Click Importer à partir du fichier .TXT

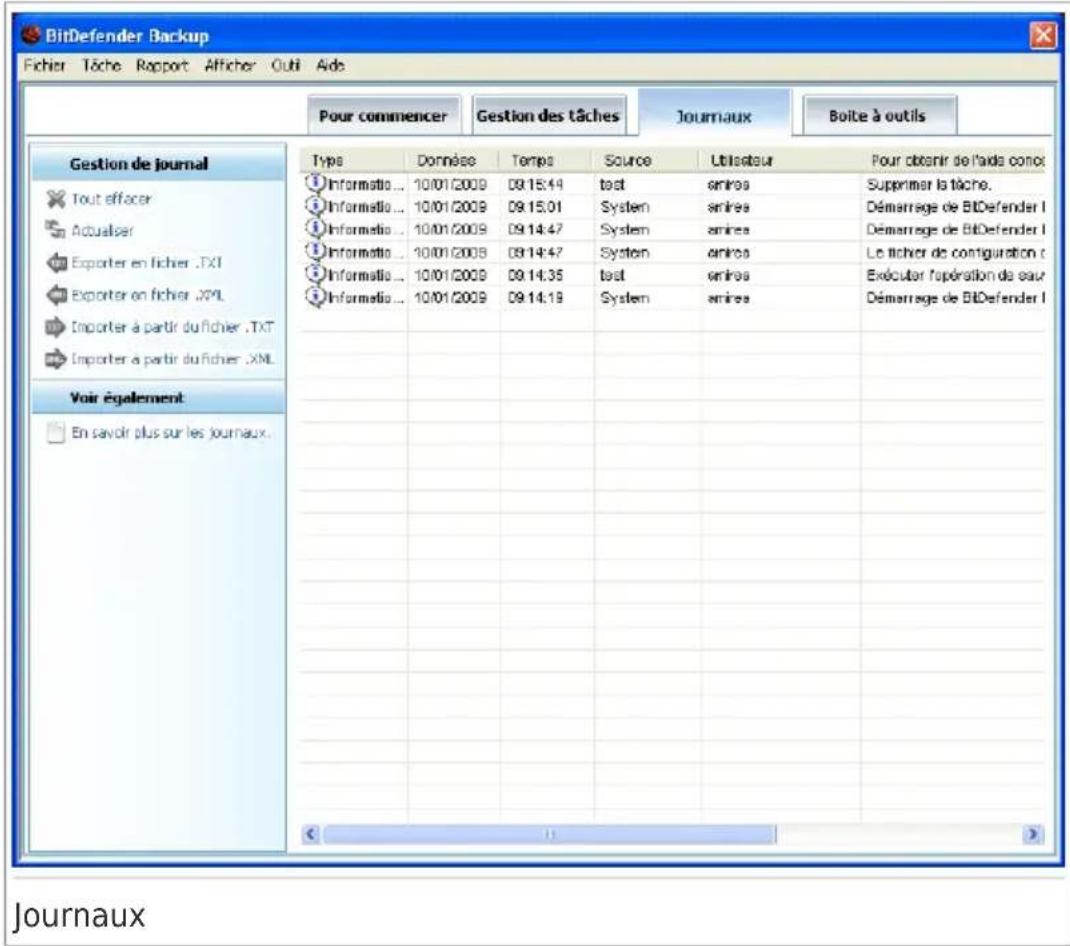point(173,327)
